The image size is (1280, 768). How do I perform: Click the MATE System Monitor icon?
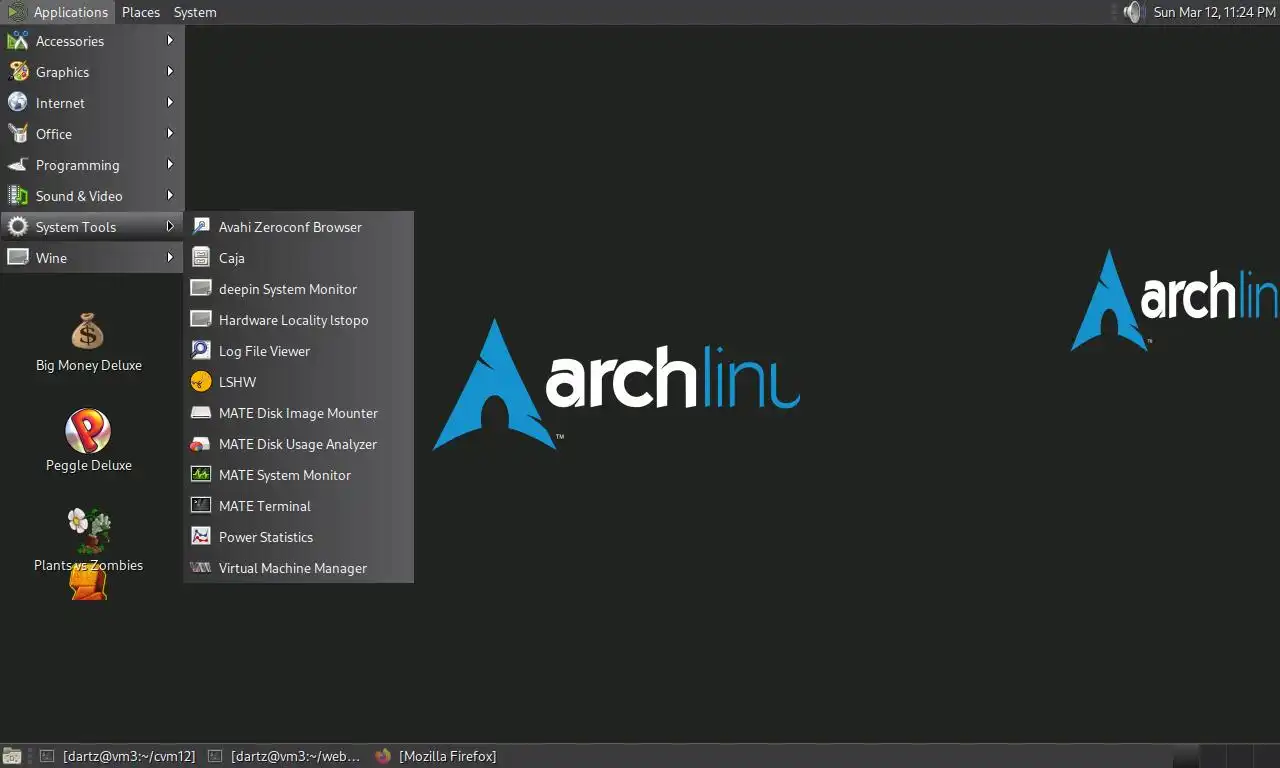click(x=201, y=475)
